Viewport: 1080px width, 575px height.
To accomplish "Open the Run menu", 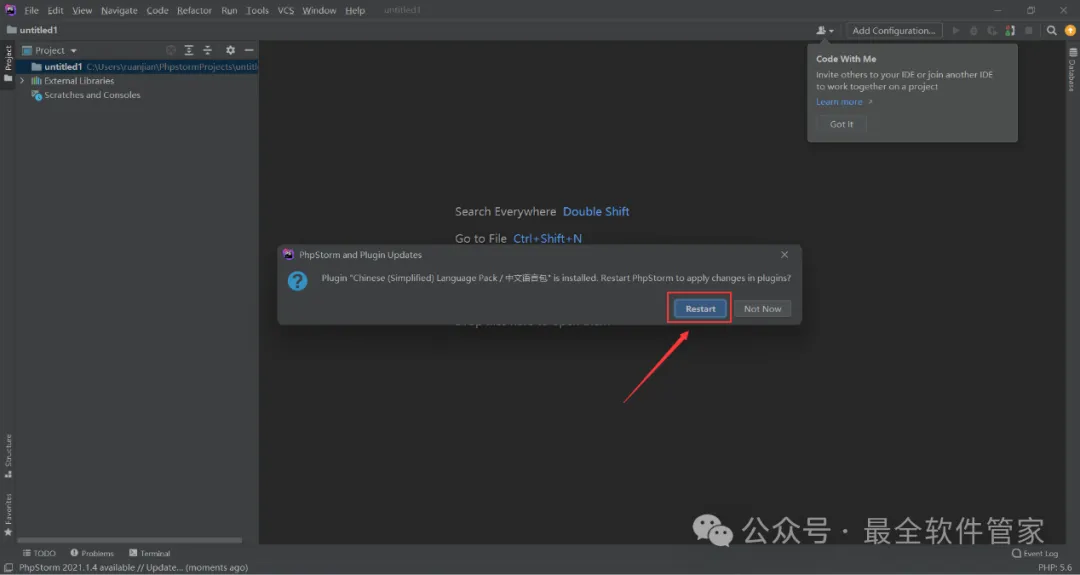I will pos(229,10).
